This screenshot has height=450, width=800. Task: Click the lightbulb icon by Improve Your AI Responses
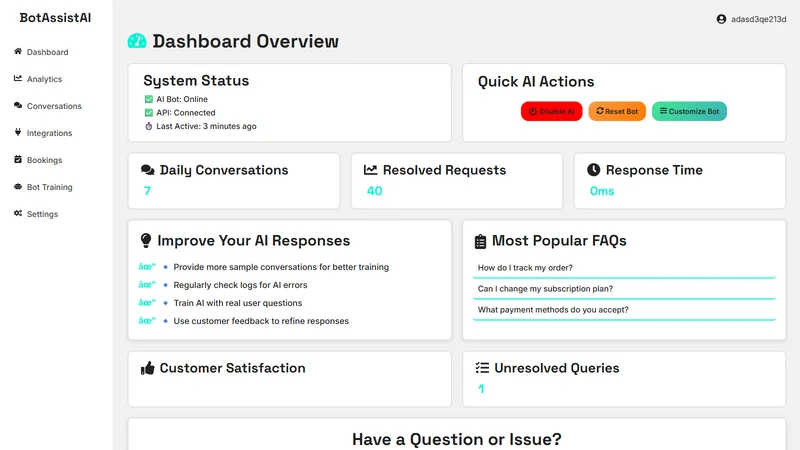tap(146, 240)
